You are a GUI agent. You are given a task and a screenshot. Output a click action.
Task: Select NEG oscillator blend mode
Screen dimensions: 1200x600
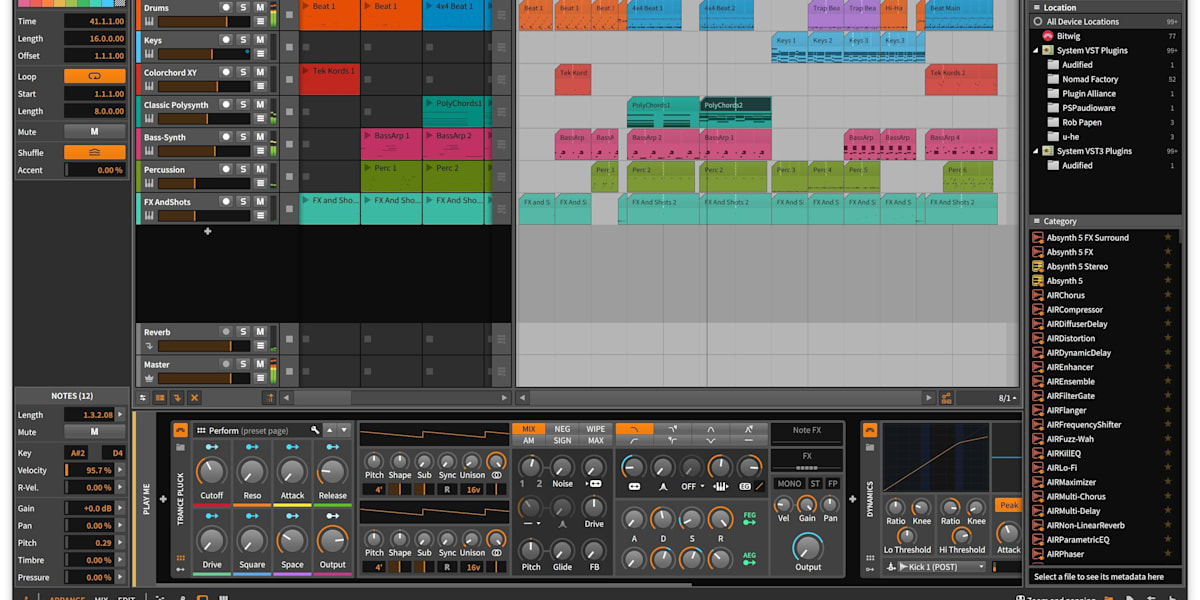tap(562, 429)
